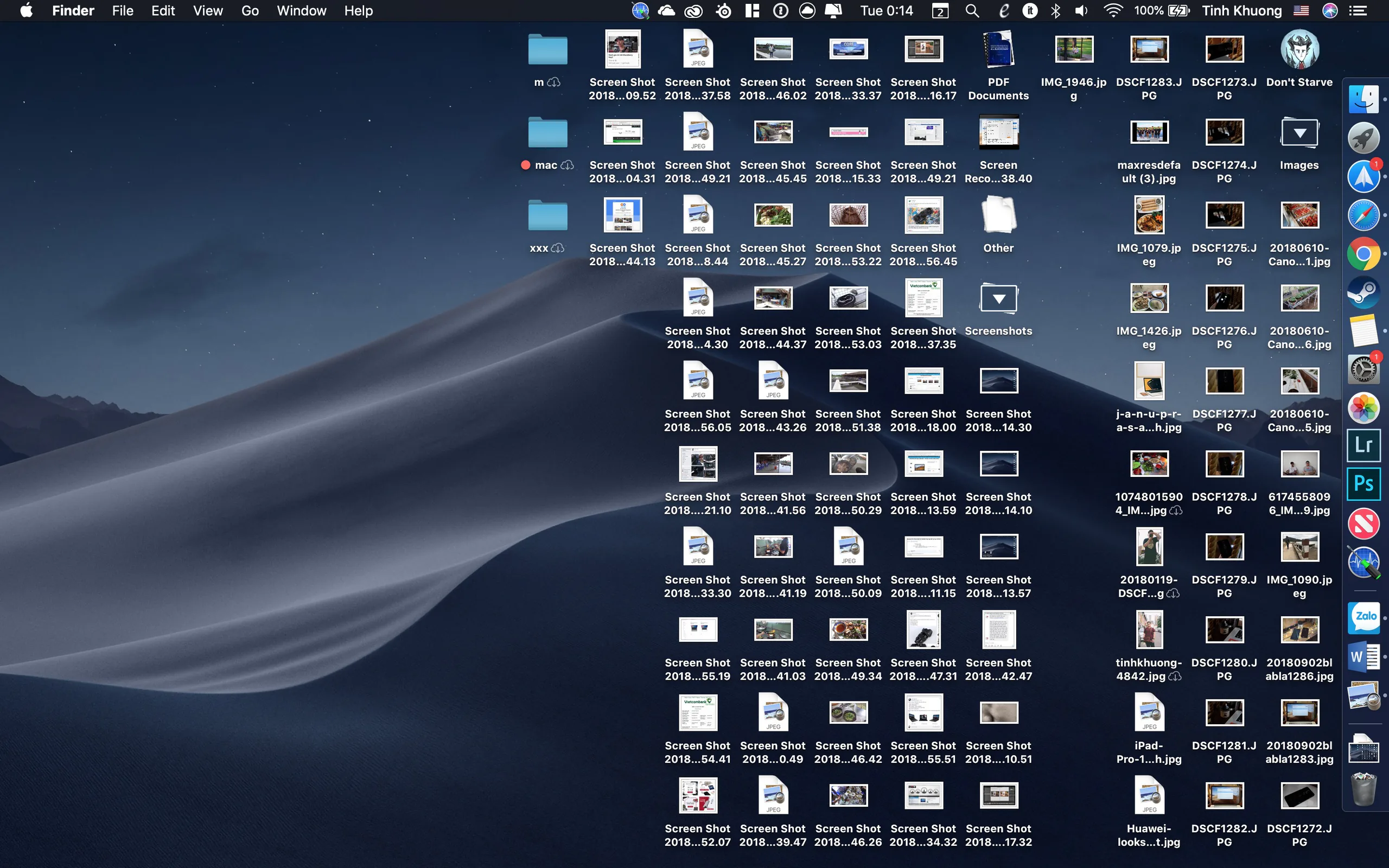Open Microsoft Word in dock

click(1363, 656)
